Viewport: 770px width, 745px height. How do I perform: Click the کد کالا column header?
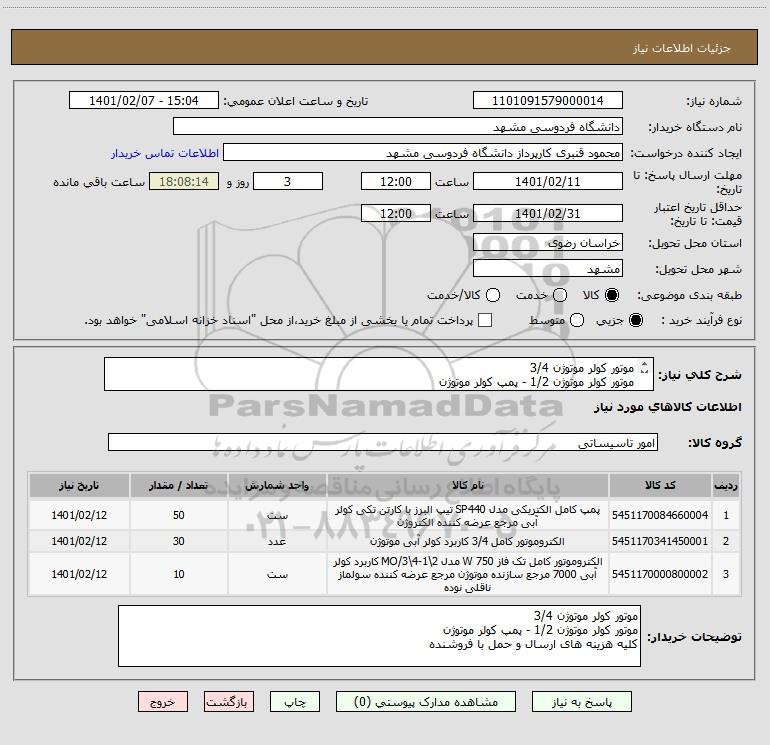660,486
